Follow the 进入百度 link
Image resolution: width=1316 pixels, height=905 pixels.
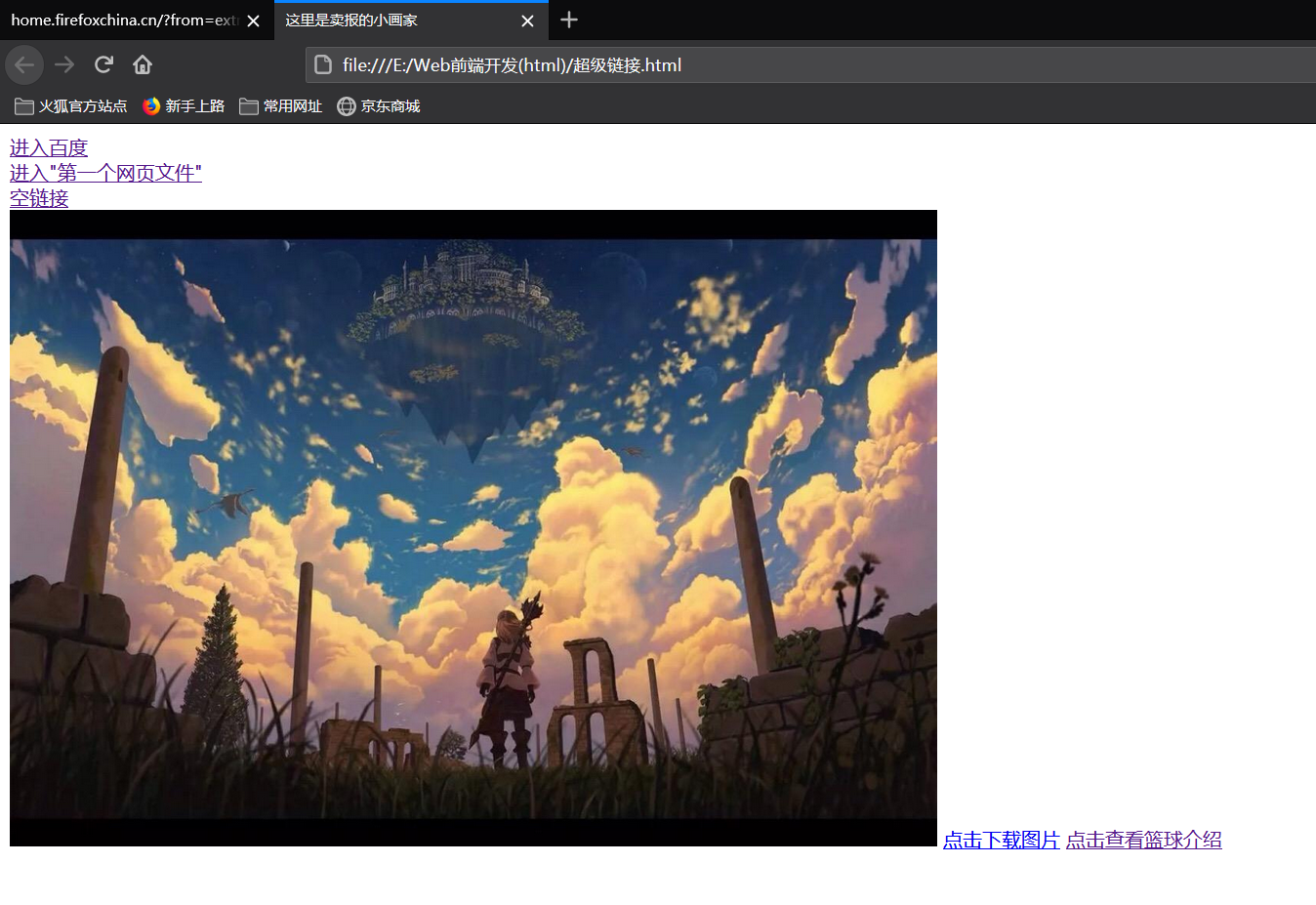pyautogui.click(x=49, y=147)
